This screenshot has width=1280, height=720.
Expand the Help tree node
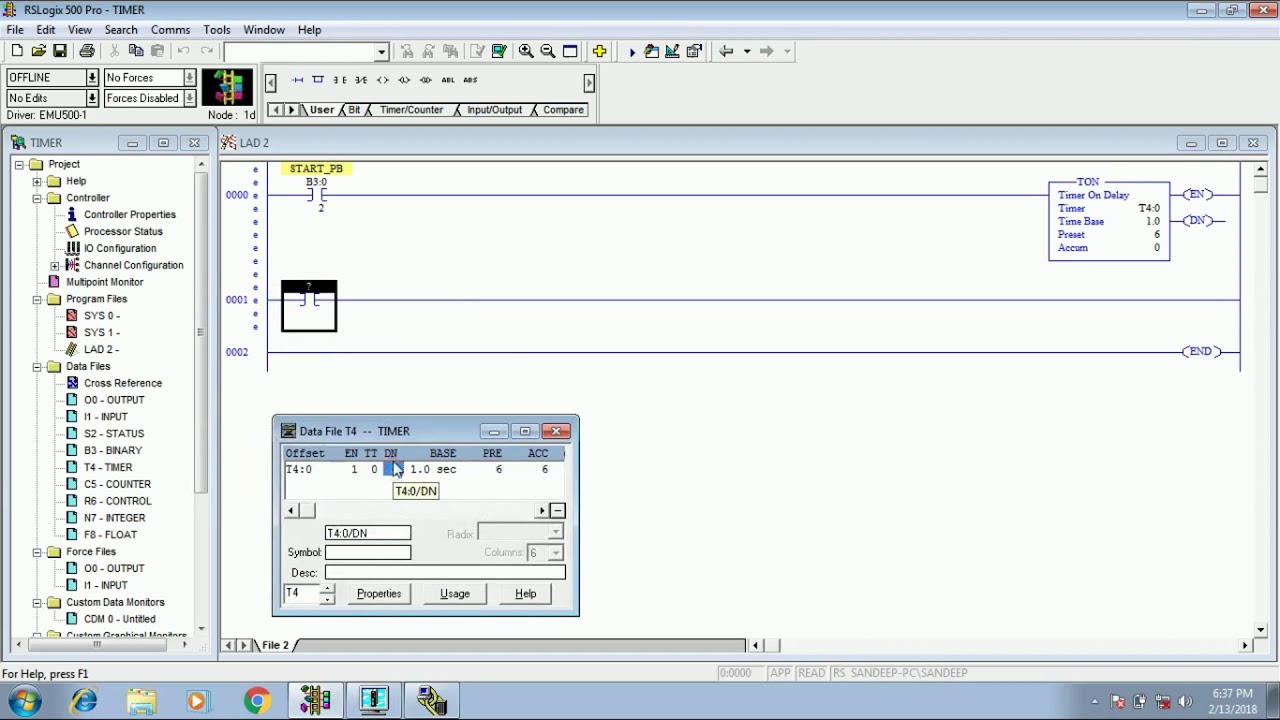tap(37, 181)
